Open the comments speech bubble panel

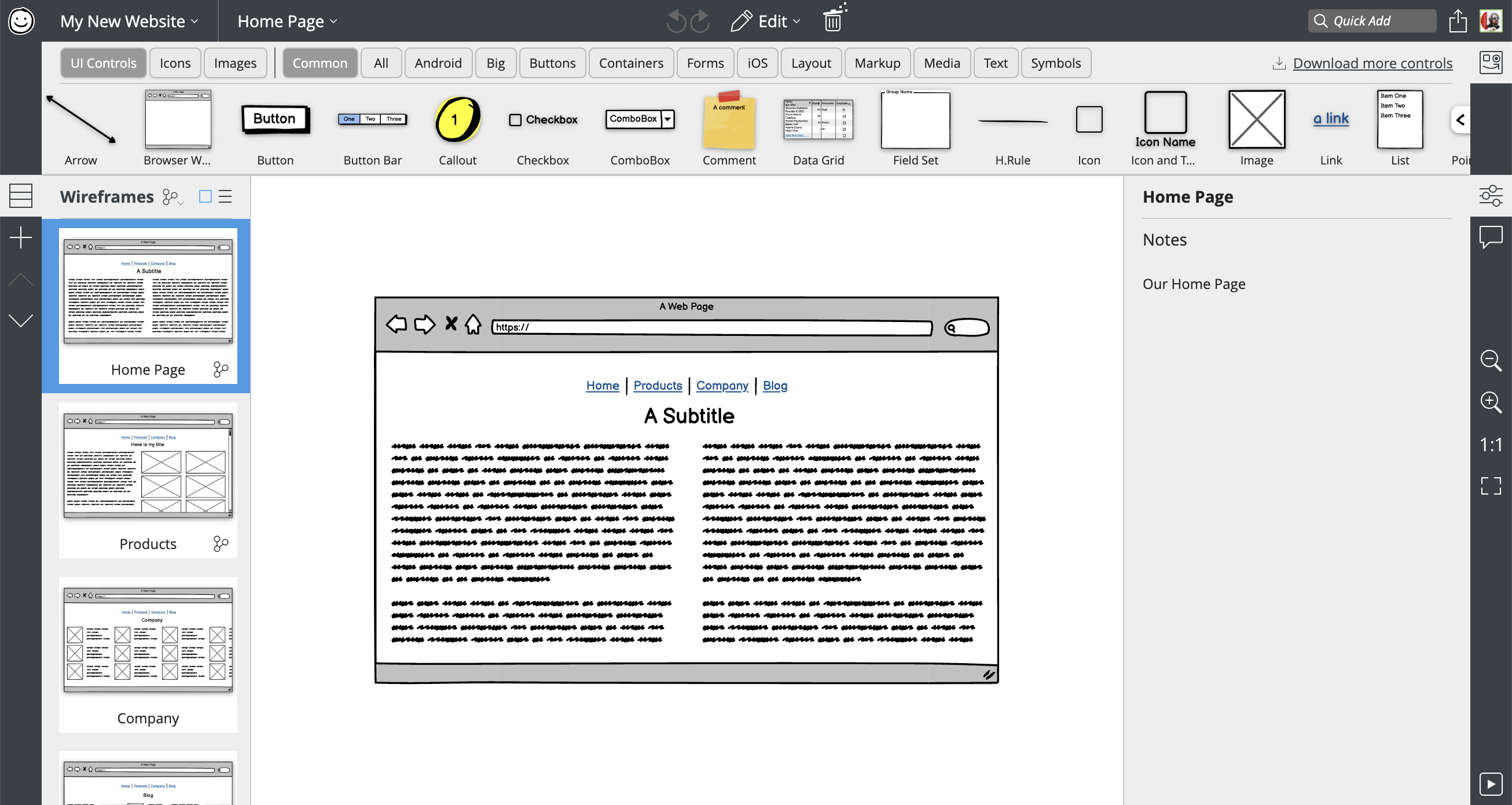pyautogui.click(x=1490, y=237)
